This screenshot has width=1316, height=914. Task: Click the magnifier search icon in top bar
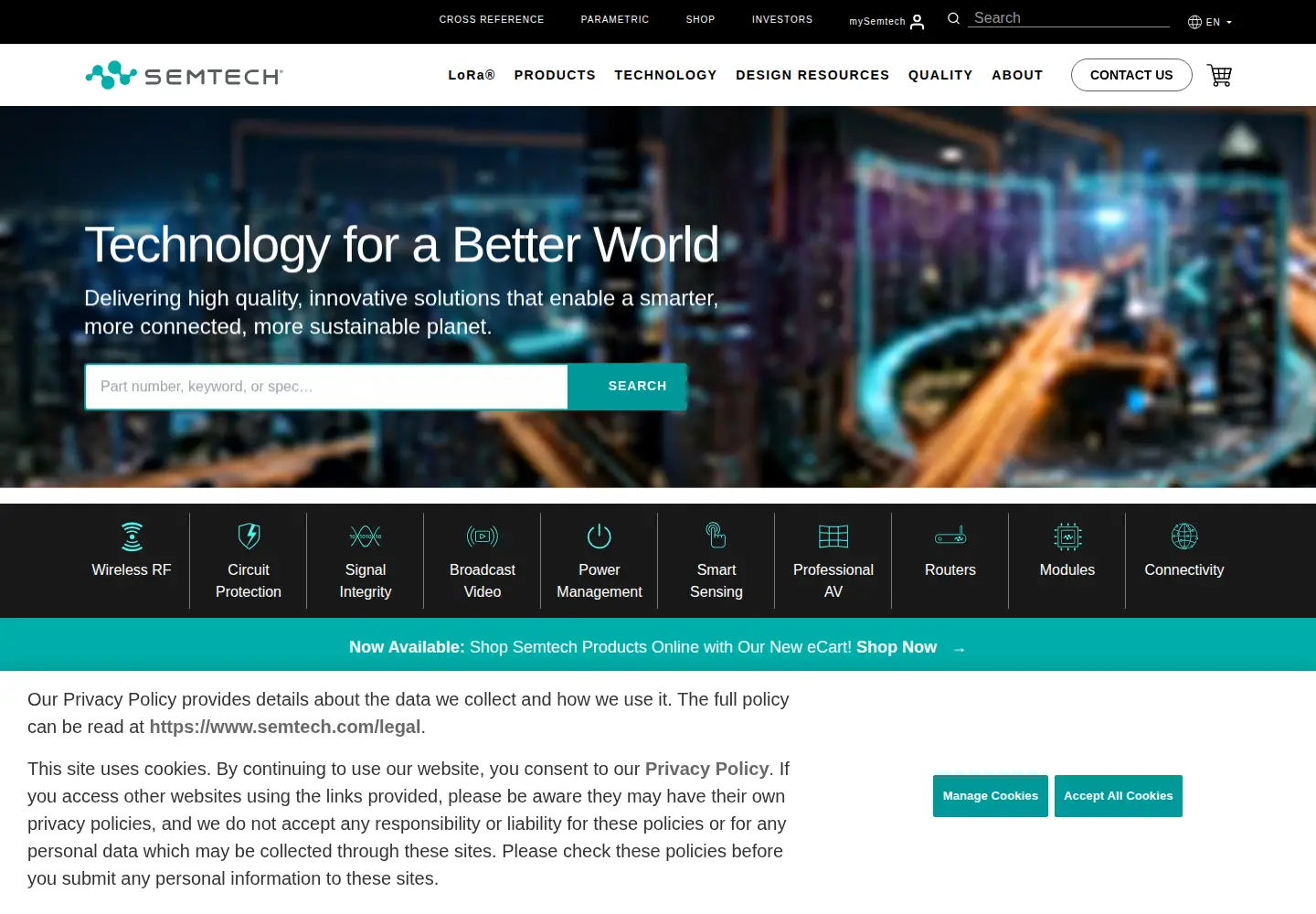click(953, 18)
